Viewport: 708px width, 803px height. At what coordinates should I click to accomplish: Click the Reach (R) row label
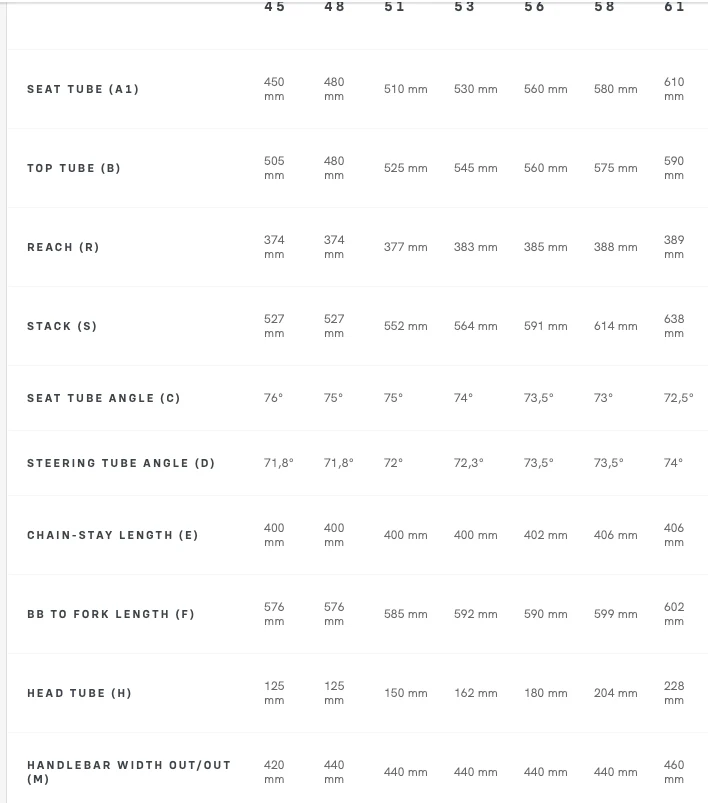point(63,247)
